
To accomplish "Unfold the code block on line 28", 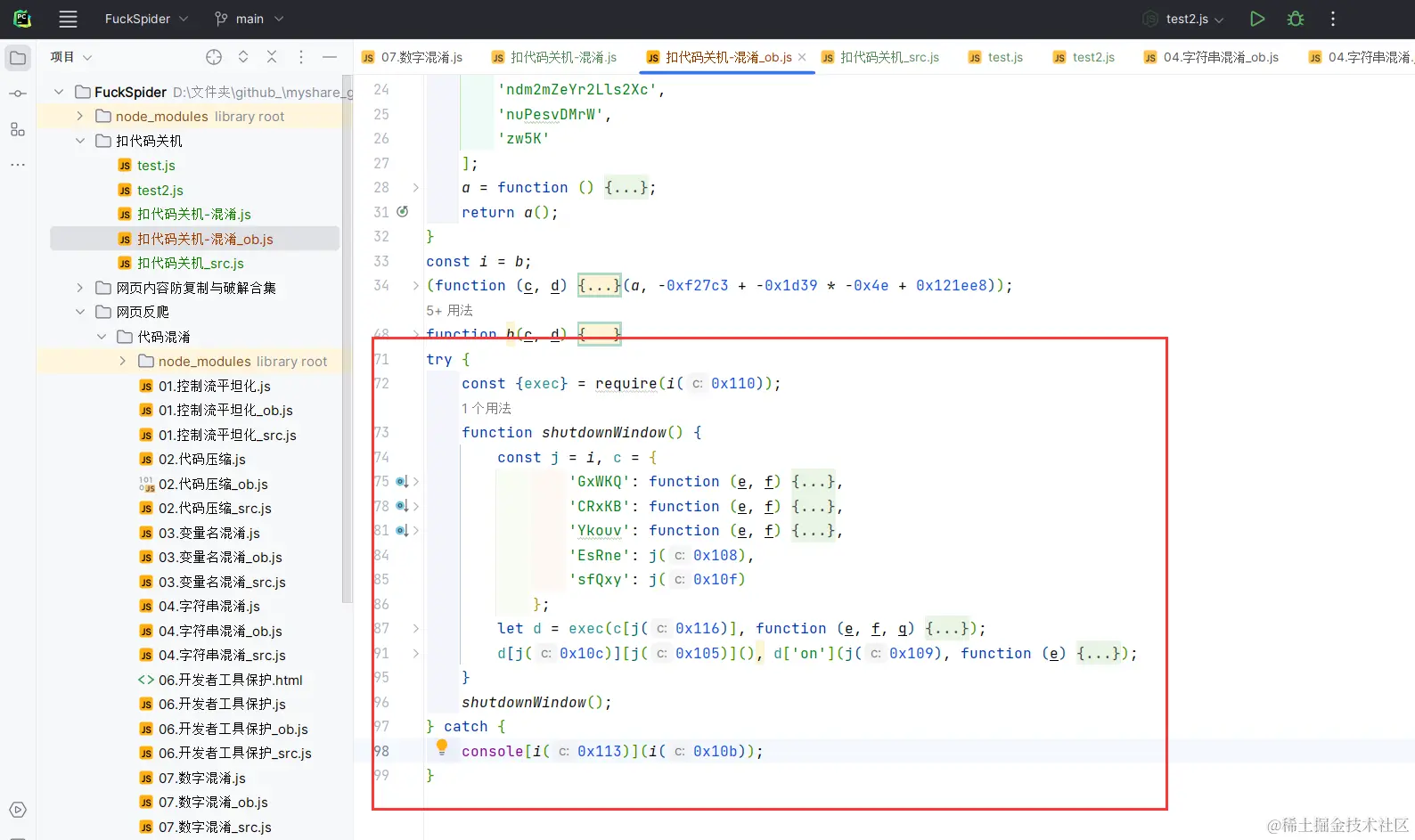I will [416, 188].
